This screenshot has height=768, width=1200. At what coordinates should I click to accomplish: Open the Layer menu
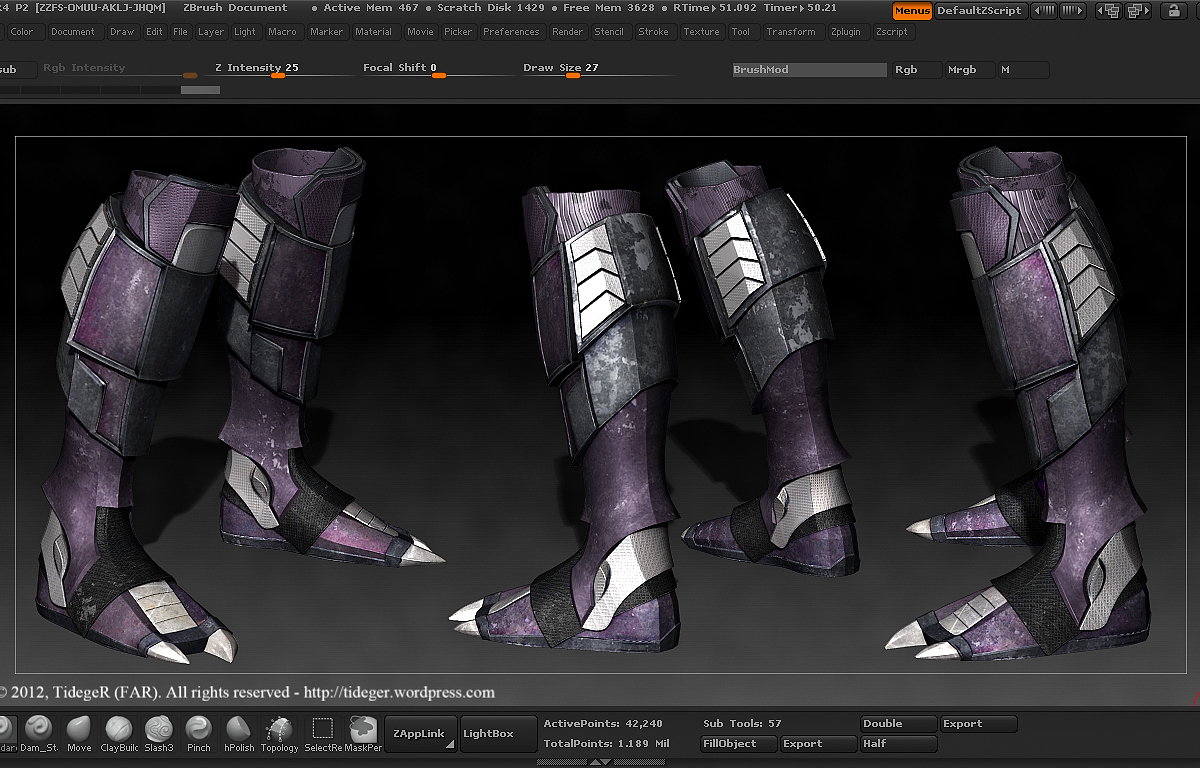point(211,32)
